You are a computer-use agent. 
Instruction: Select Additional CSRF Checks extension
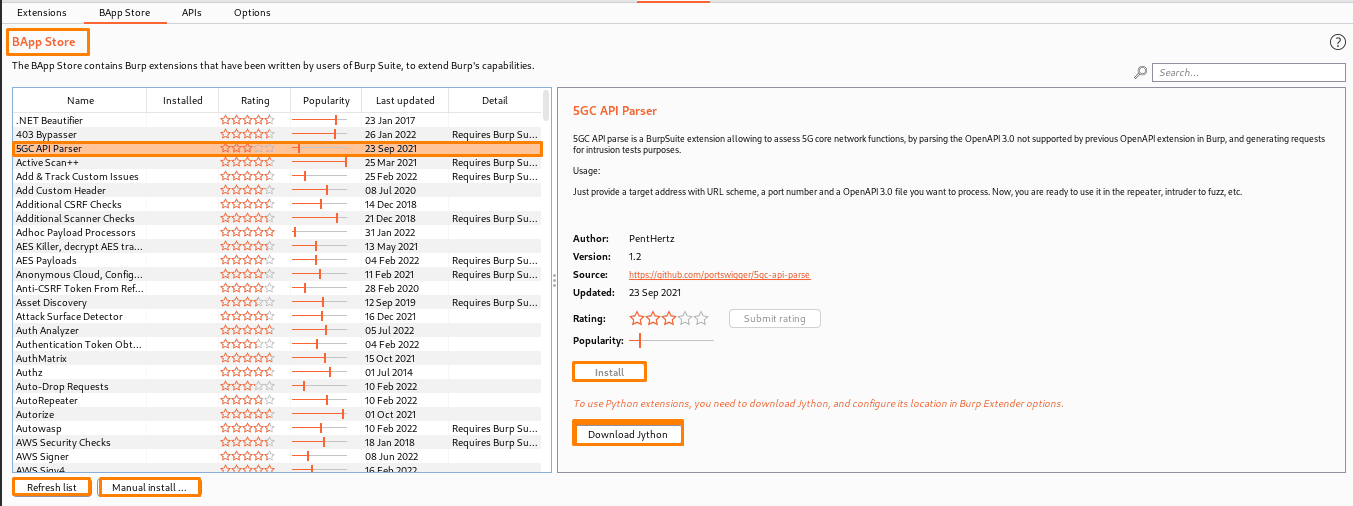(277, 204)
